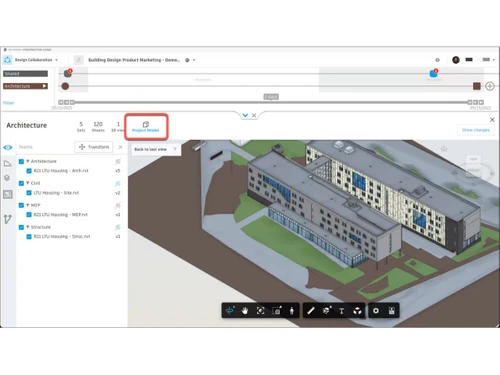The image size is (500, 375).
Task: Uncheck the Civil team checkbox
Action: [21, 183]
